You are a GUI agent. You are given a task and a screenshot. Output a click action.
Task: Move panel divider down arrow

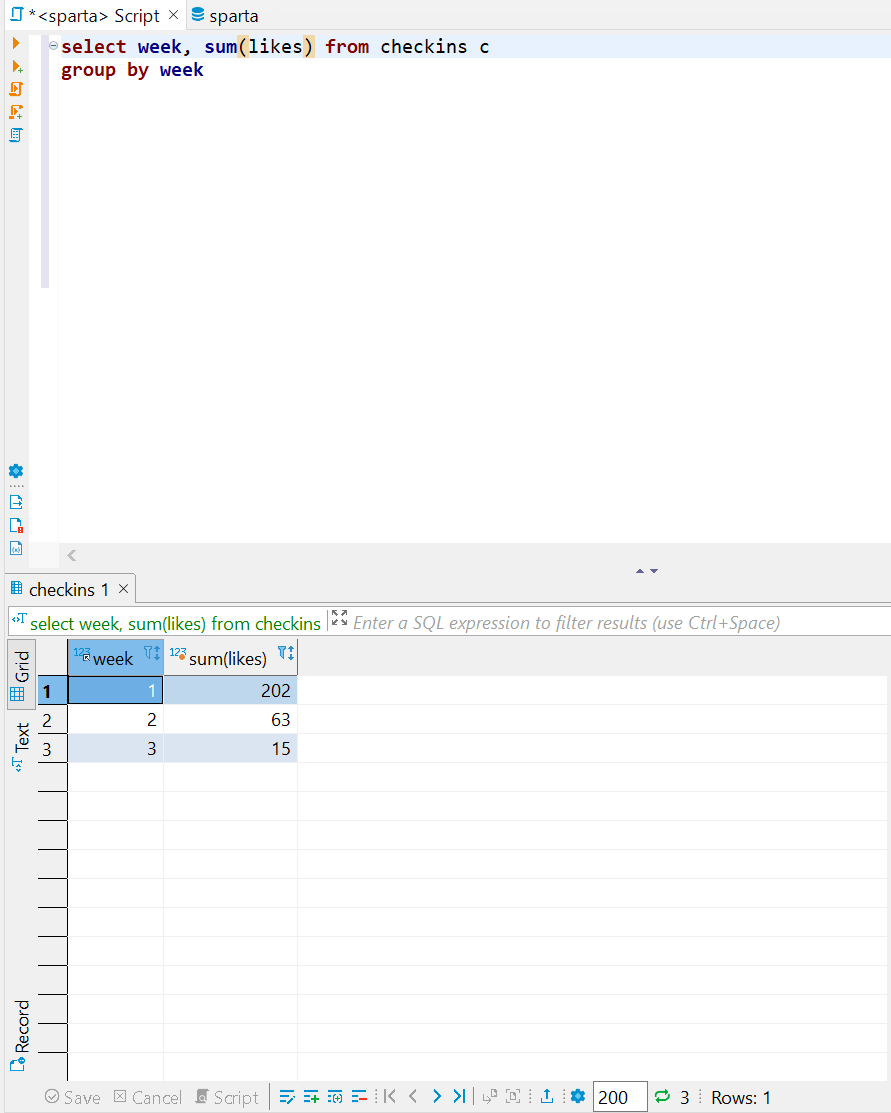(x=654, y=571)
